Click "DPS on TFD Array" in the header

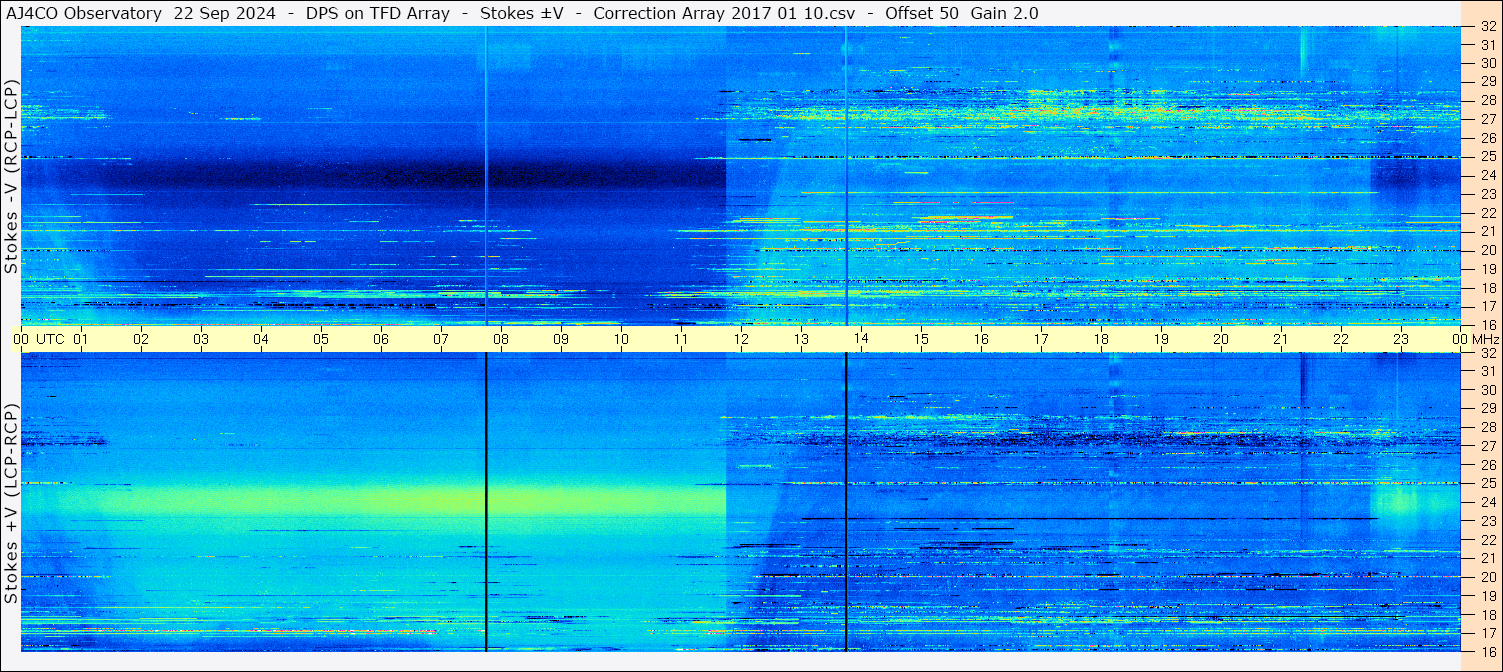(377, 13)
